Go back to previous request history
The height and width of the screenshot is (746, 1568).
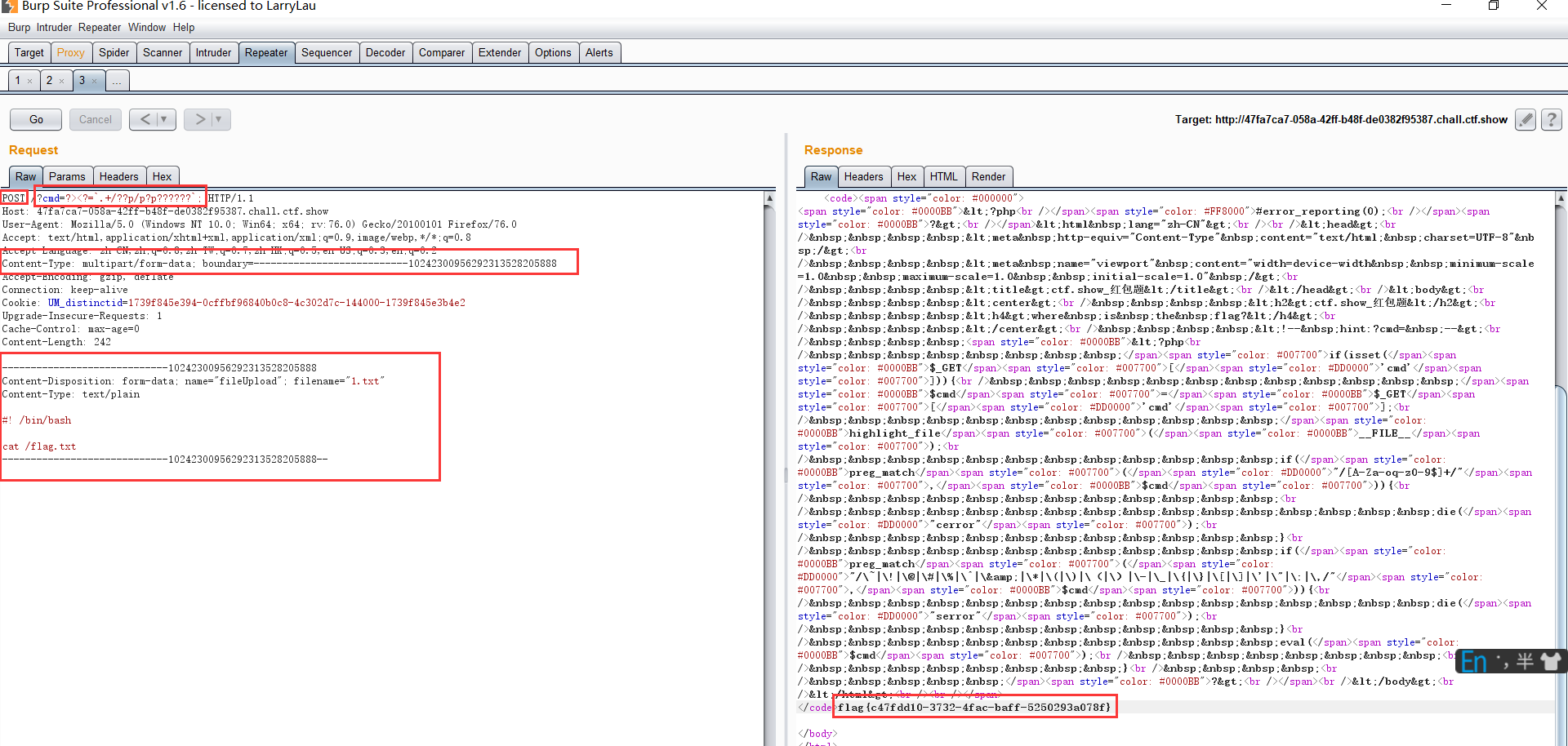[145, 119]
